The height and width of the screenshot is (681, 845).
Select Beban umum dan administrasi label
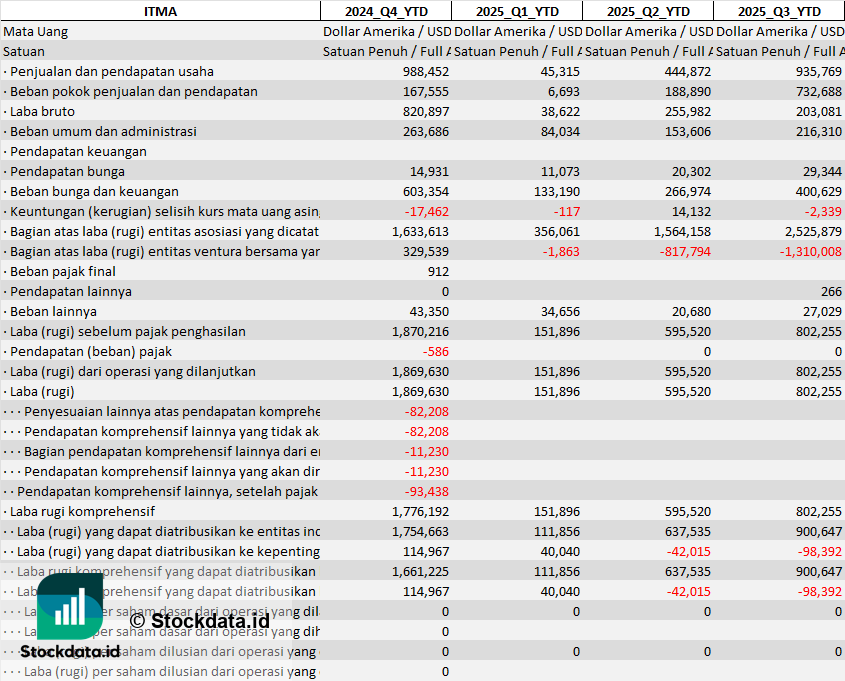click(103, 131)
